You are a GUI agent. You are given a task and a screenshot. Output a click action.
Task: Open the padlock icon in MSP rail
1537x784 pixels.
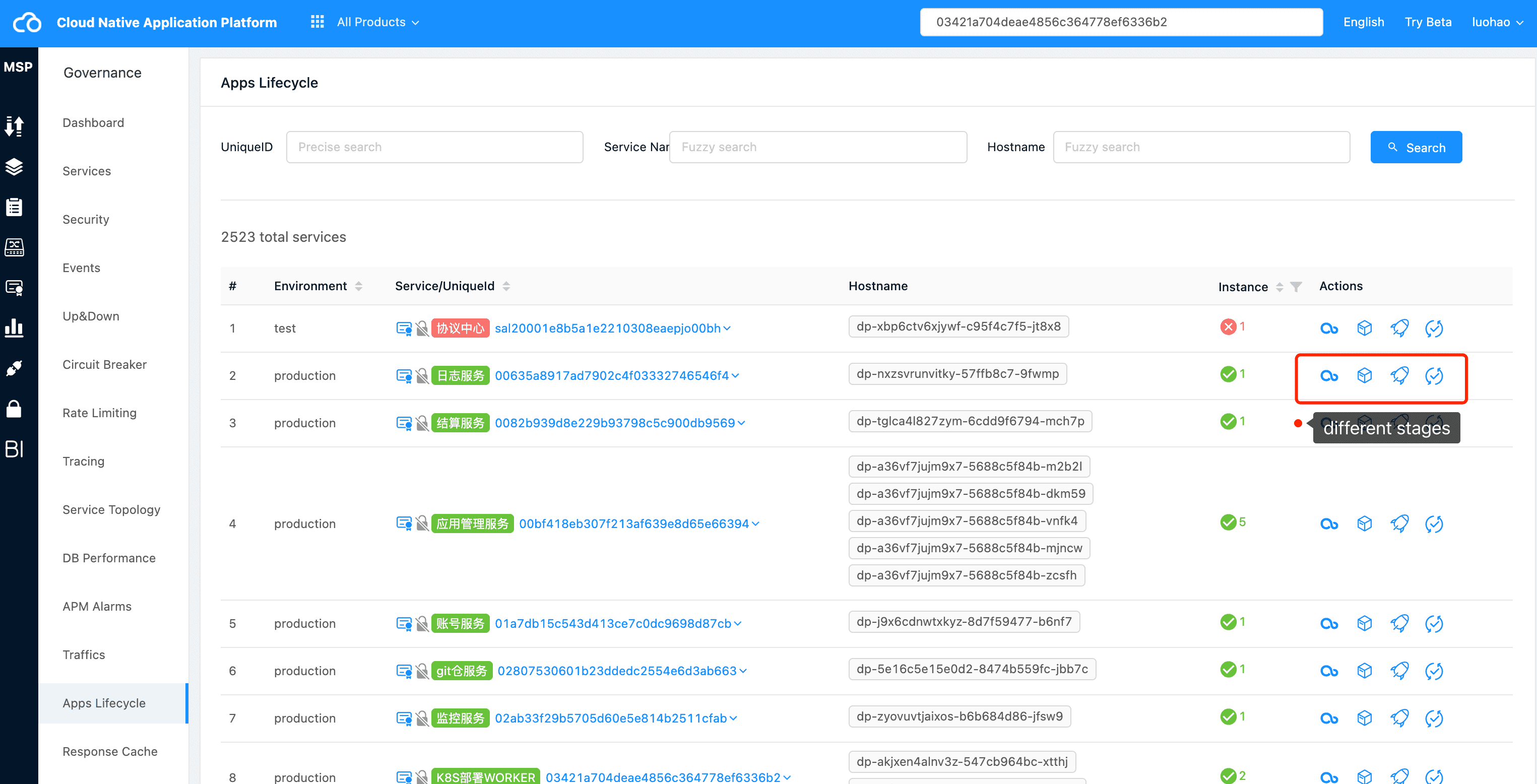click(x=14, y=409)
